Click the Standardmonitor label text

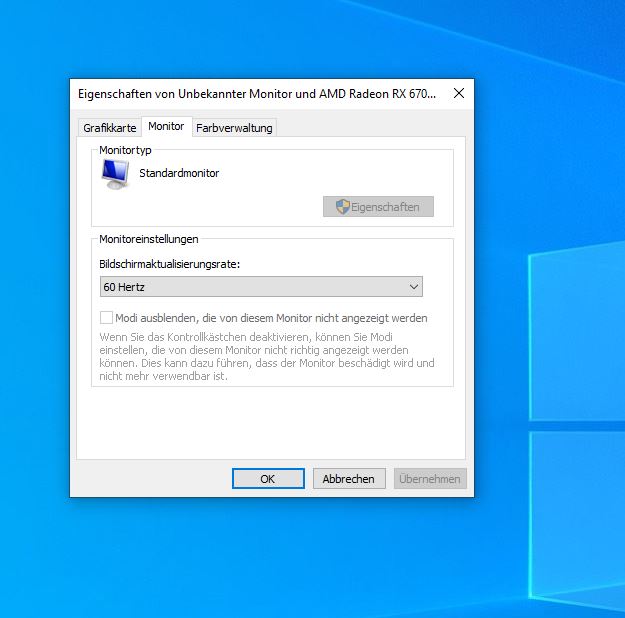point(179,173)
